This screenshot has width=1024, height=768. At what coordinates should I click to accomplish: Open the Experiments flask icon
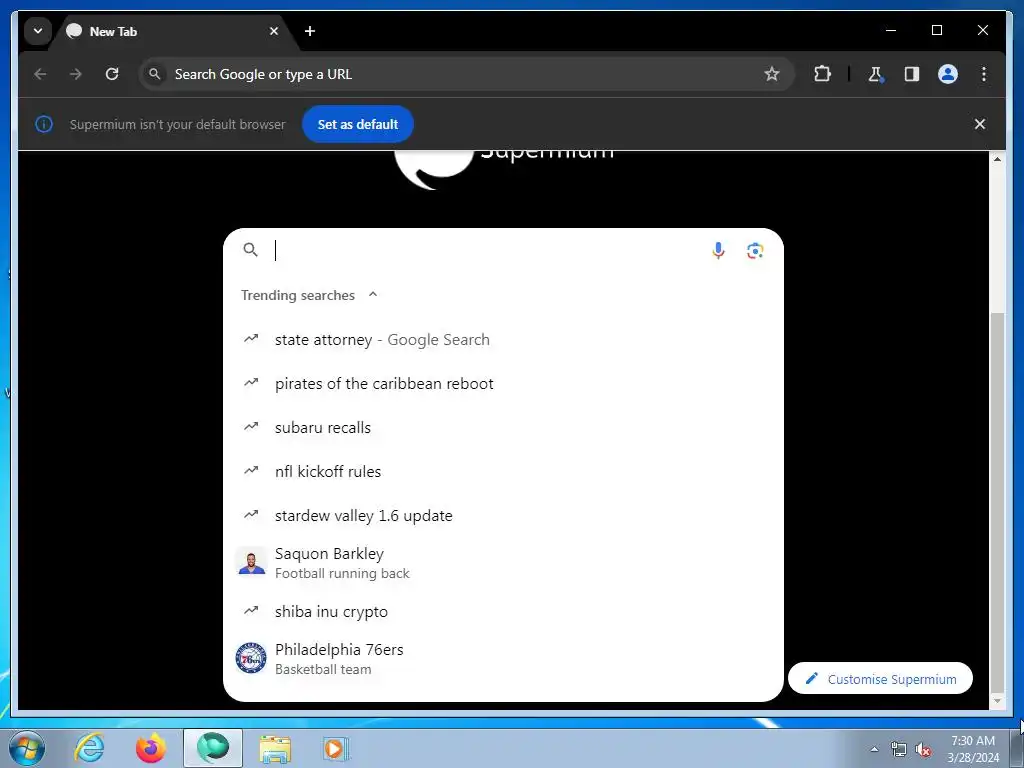[x=876, y=74]
